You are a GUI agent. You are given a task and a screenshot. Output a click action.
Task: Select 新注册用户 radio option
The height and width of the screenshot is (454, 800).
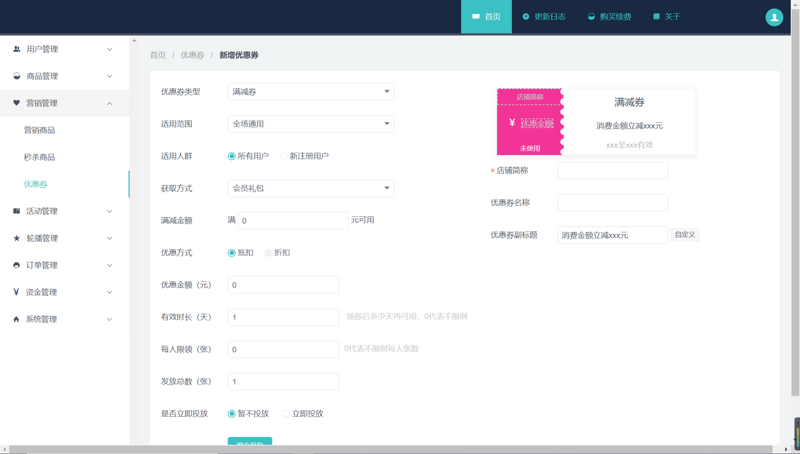284,156
